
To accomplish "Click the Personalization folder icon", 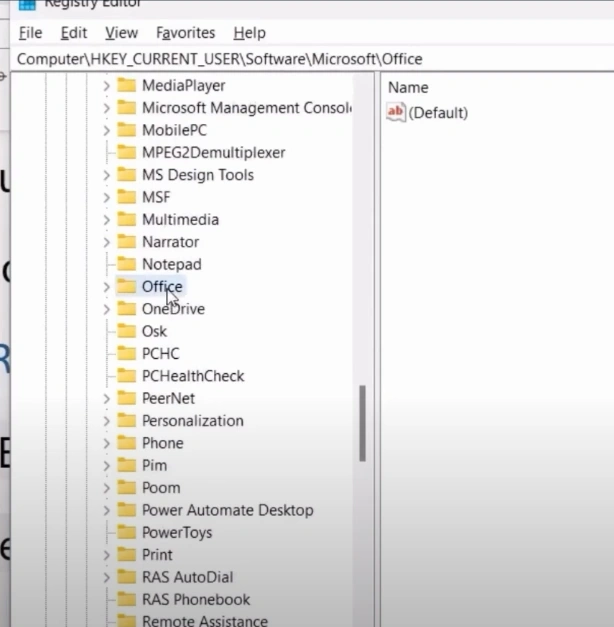I will click(126, 421).
